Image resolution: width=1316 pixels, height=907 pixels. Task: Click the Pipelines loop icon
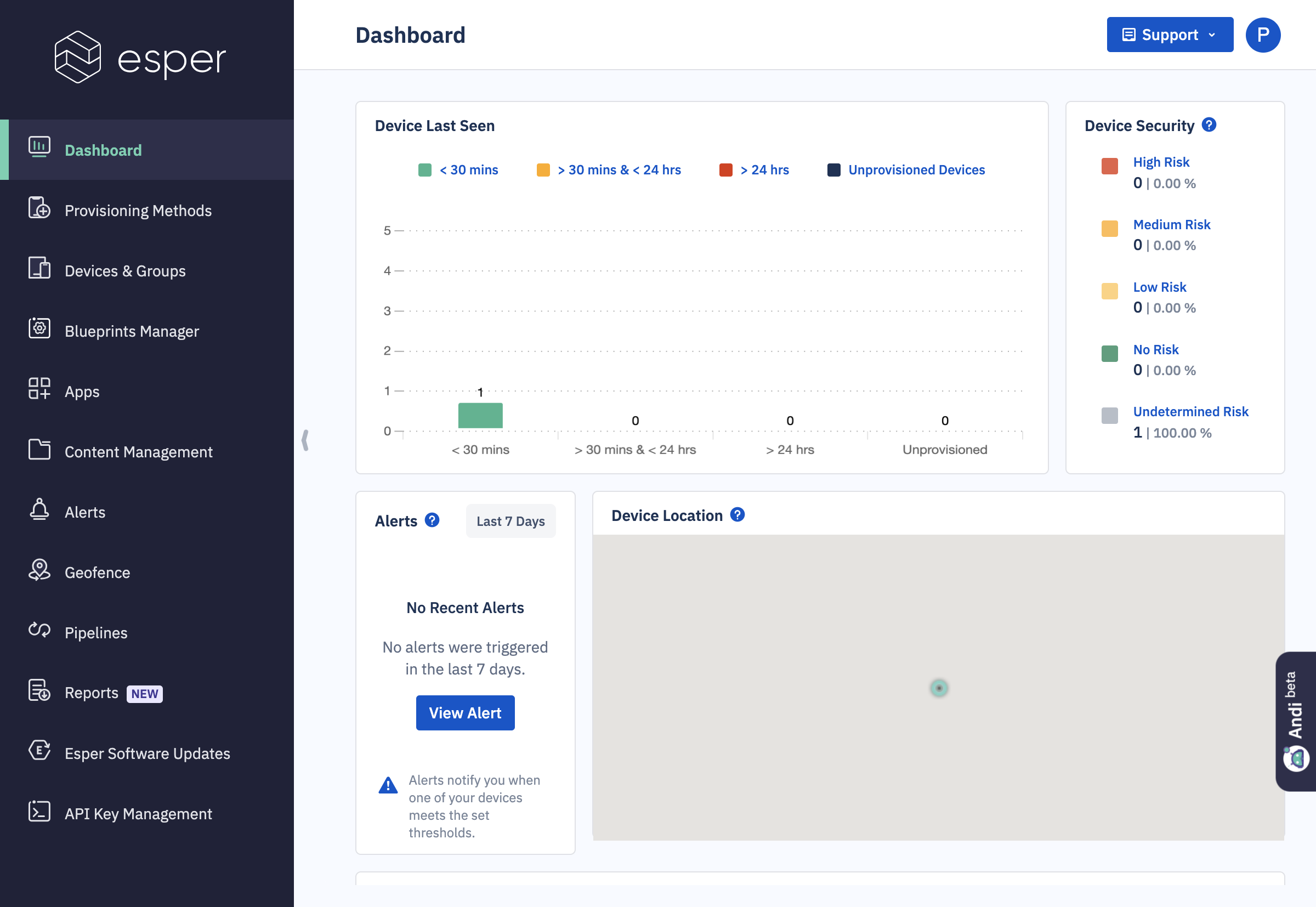[x=39, y=630]
